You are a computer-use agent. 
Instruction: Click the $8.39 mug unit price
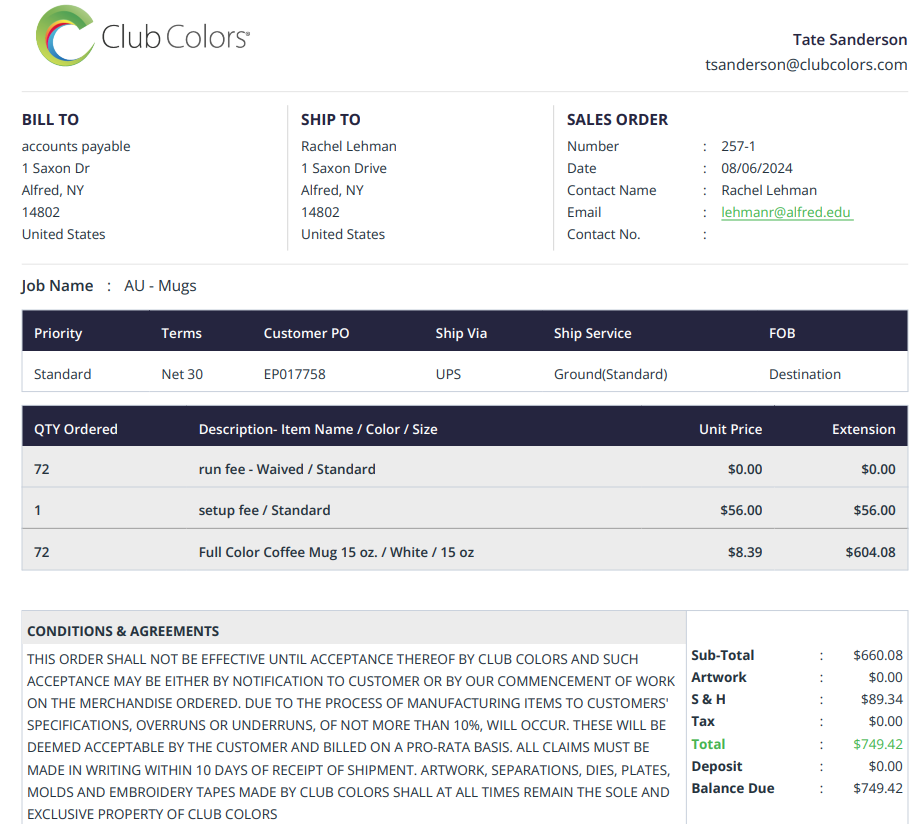(x=745, y=553)
